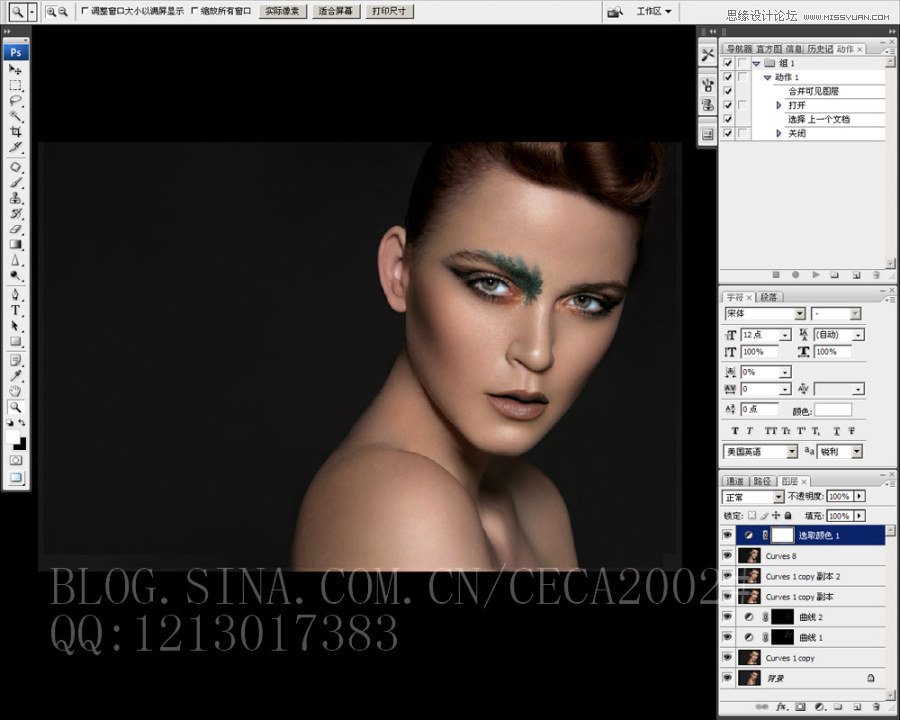The width and height of the screenshot is (900, 720).
Task: Select the Clone Stamp tool
Action: 15,198
